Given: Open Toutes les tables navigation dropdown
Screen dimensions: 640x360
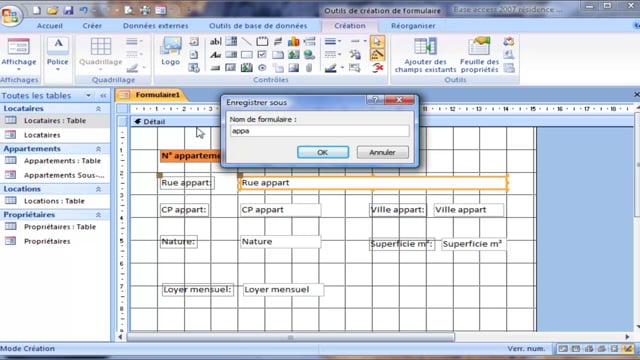Looking at the screenshot, I should tap(88, 96).
